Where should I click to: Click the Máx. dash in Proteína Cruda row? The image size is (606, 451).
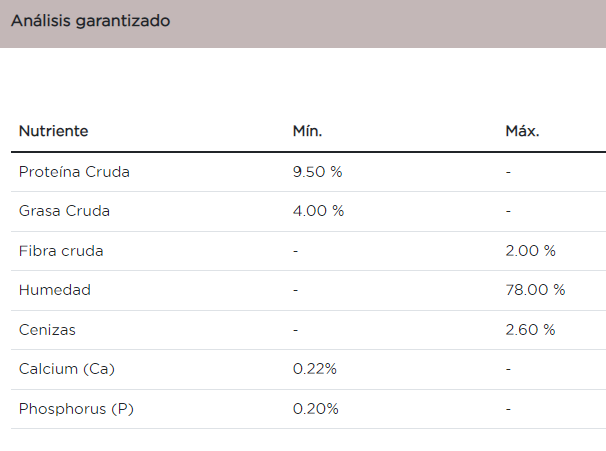(508, 172)
